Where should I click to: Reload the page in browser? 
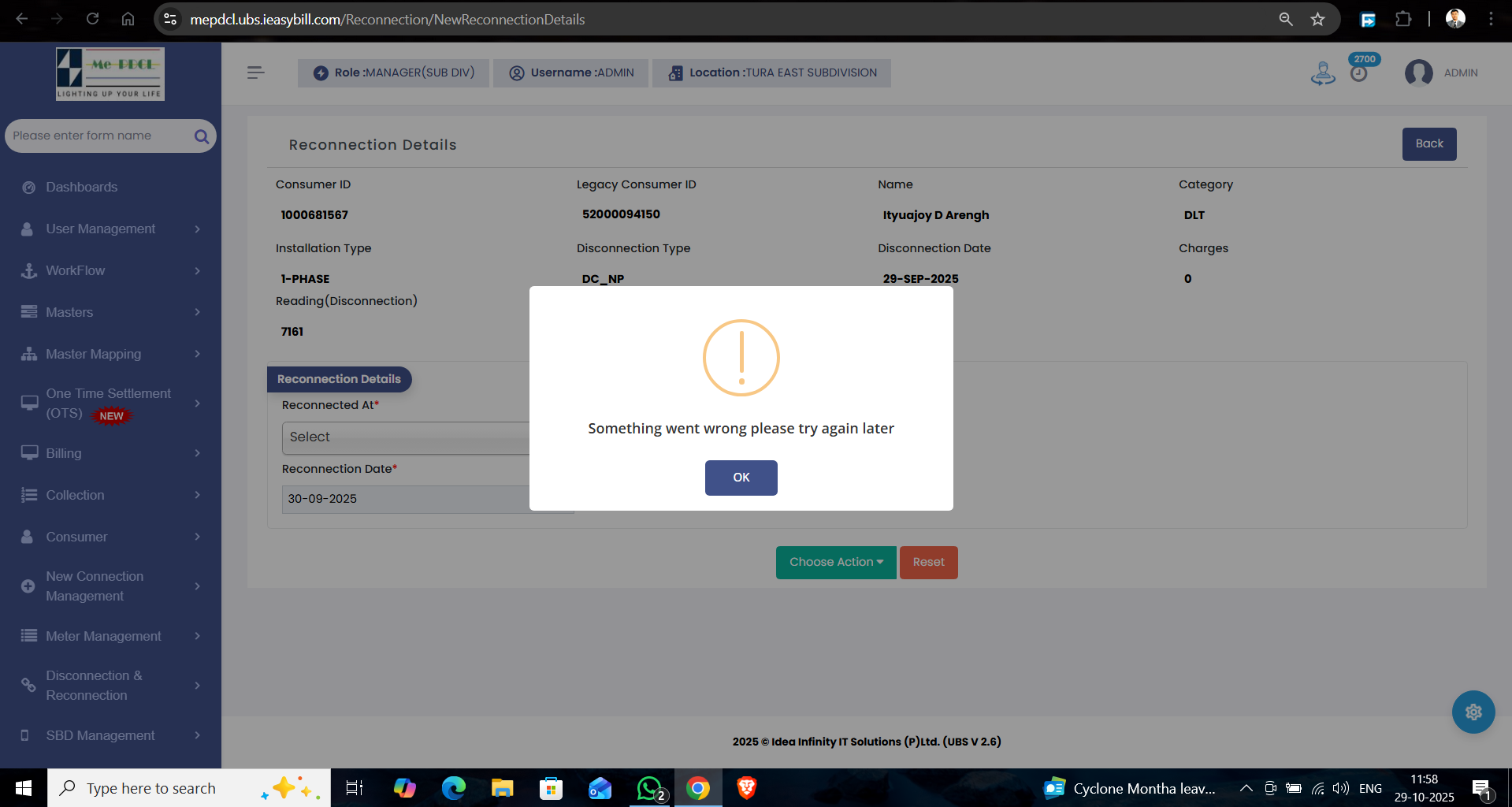[x=92, y=19]
